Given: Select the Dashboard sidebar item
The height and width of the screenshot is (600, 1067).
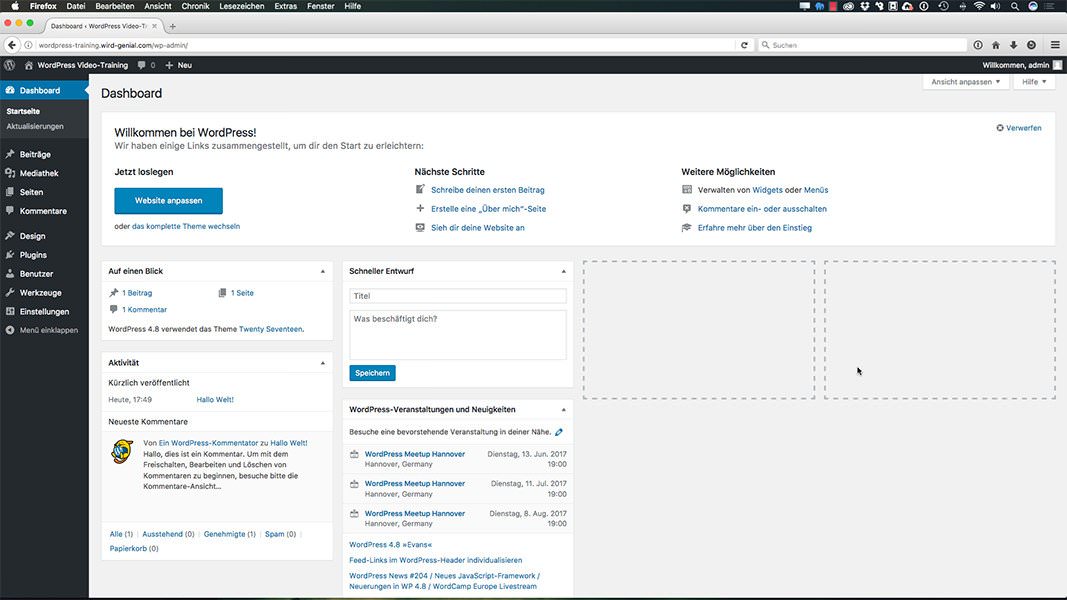Looking at the screenshot, I should pos(44,90).
